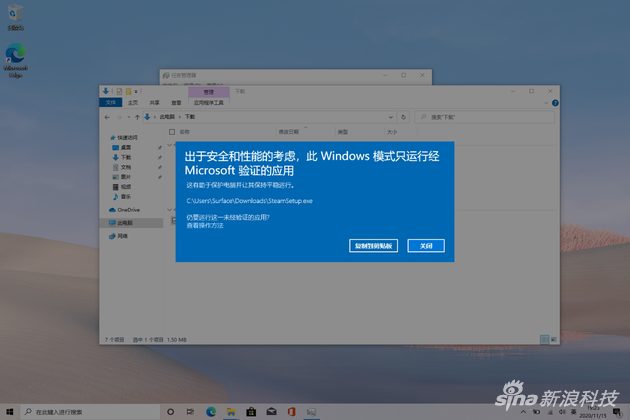Open the 文件 tab in File Explorer
This screenshot has width=630, height=420.
(110, 102)
